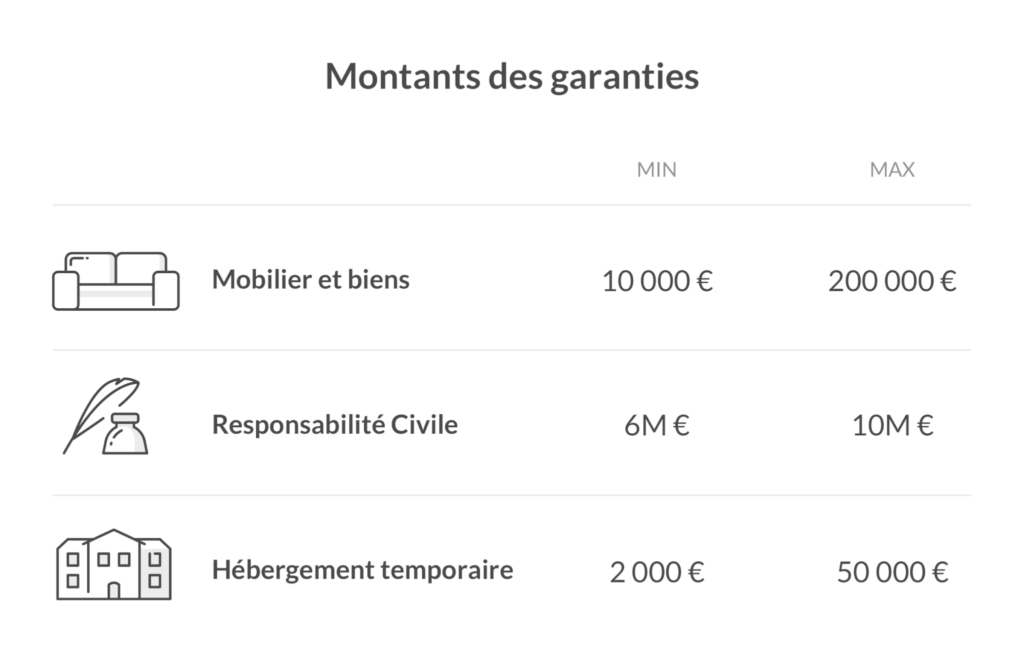
Task: Click the ink bottle icon
Action: [125, 433]
